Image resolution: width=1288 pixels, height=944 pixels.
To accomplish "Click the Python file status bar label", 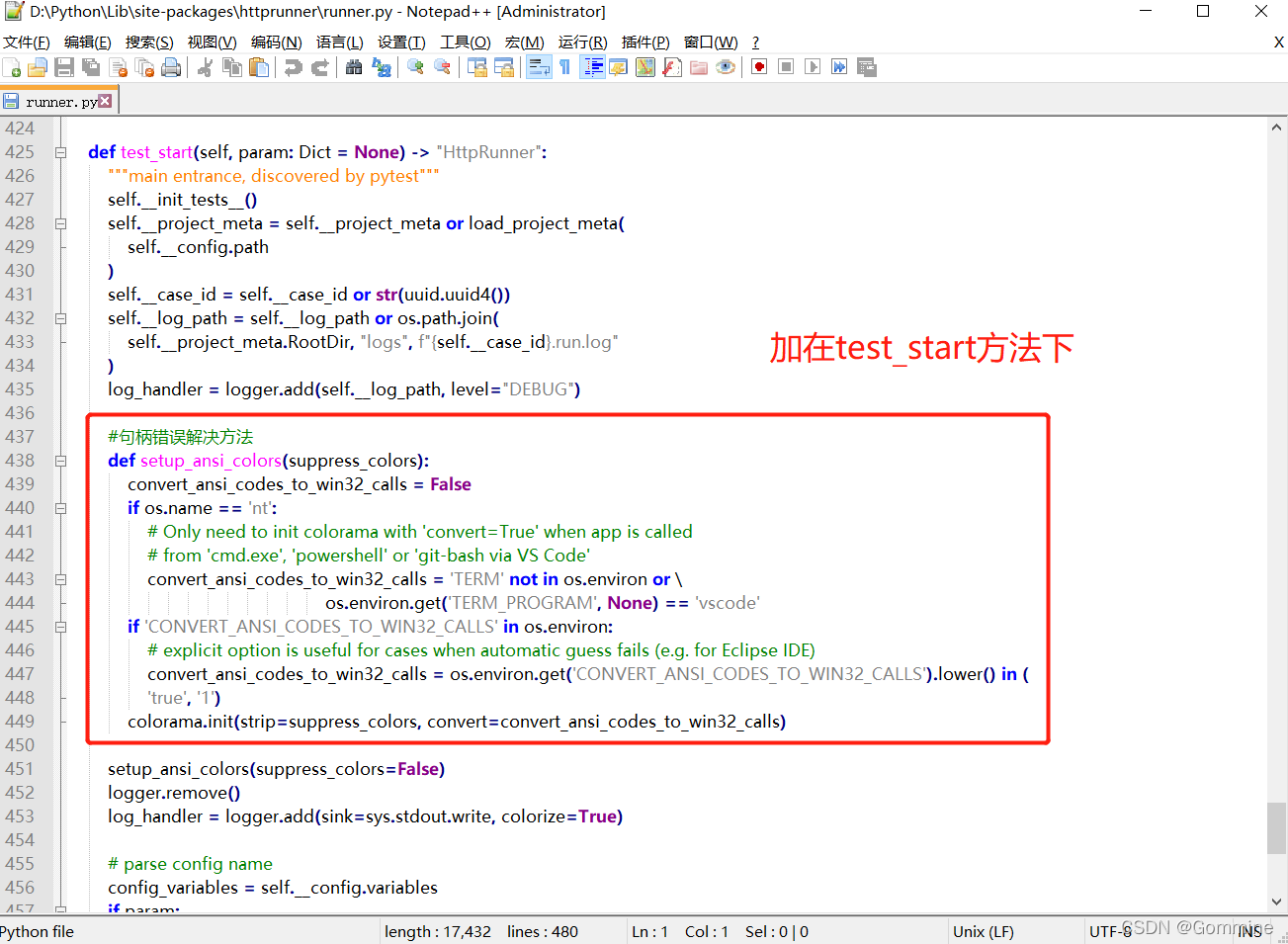I will pos(38,931).
